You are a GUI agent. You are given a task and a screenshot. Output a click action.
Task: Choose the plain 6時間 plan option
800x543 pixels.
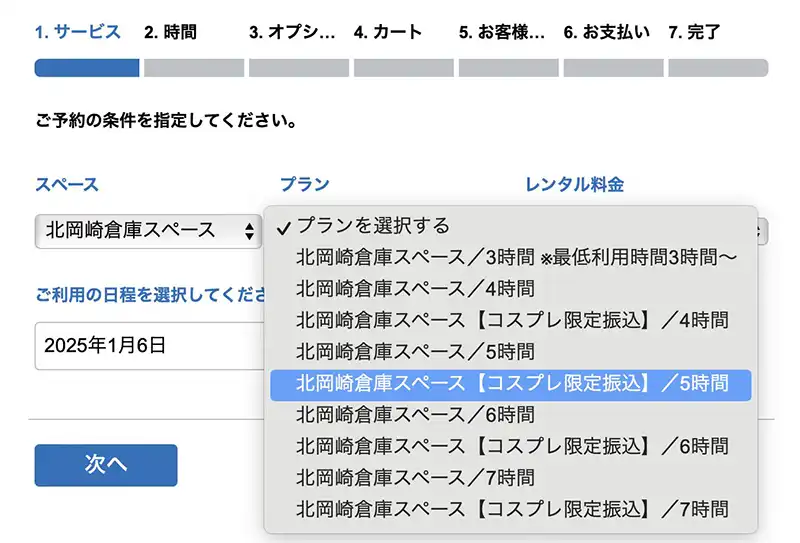pyautogui.click(x=415, y=414)
